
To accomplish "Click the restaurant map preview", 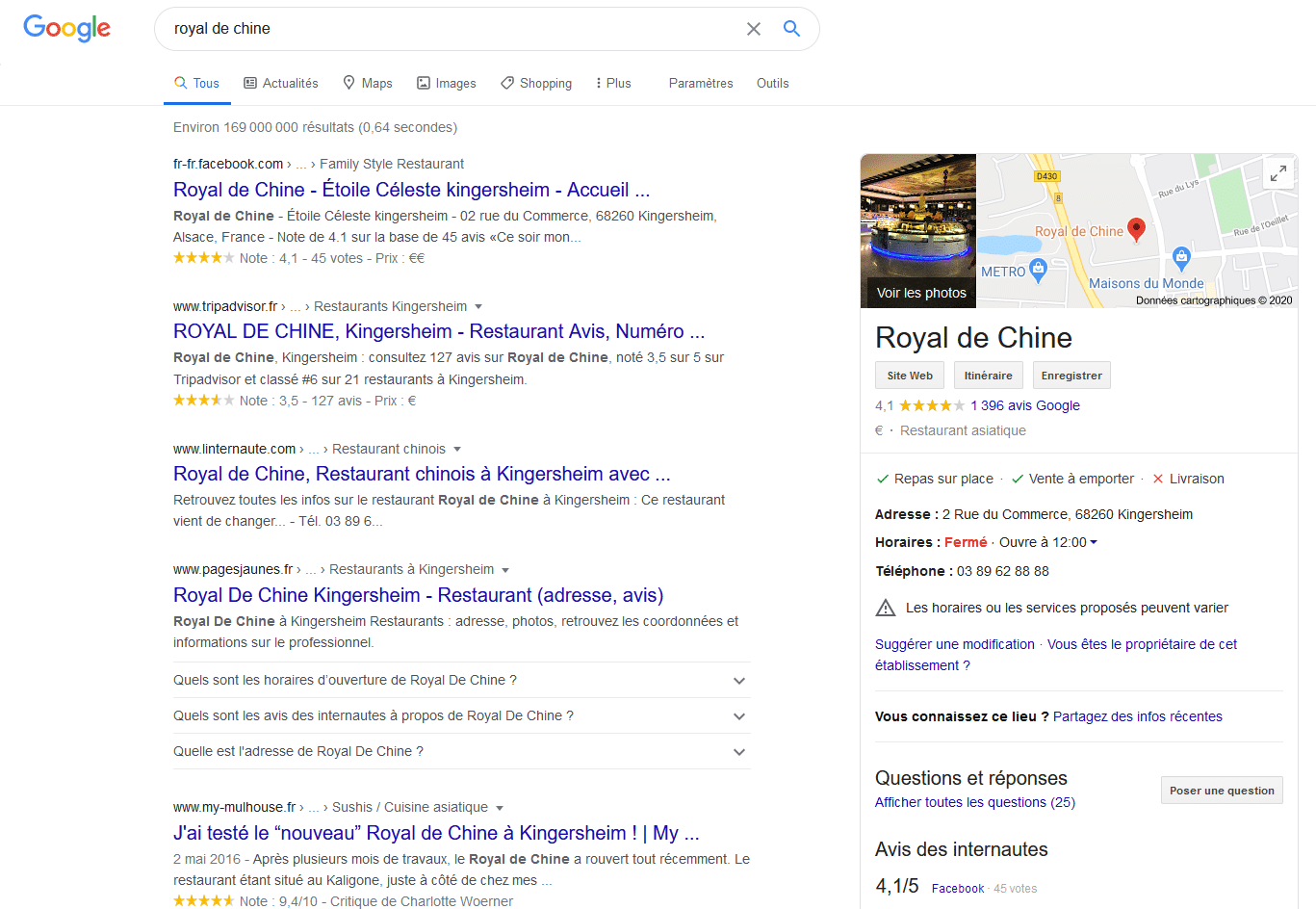I will click(1137, 231).
